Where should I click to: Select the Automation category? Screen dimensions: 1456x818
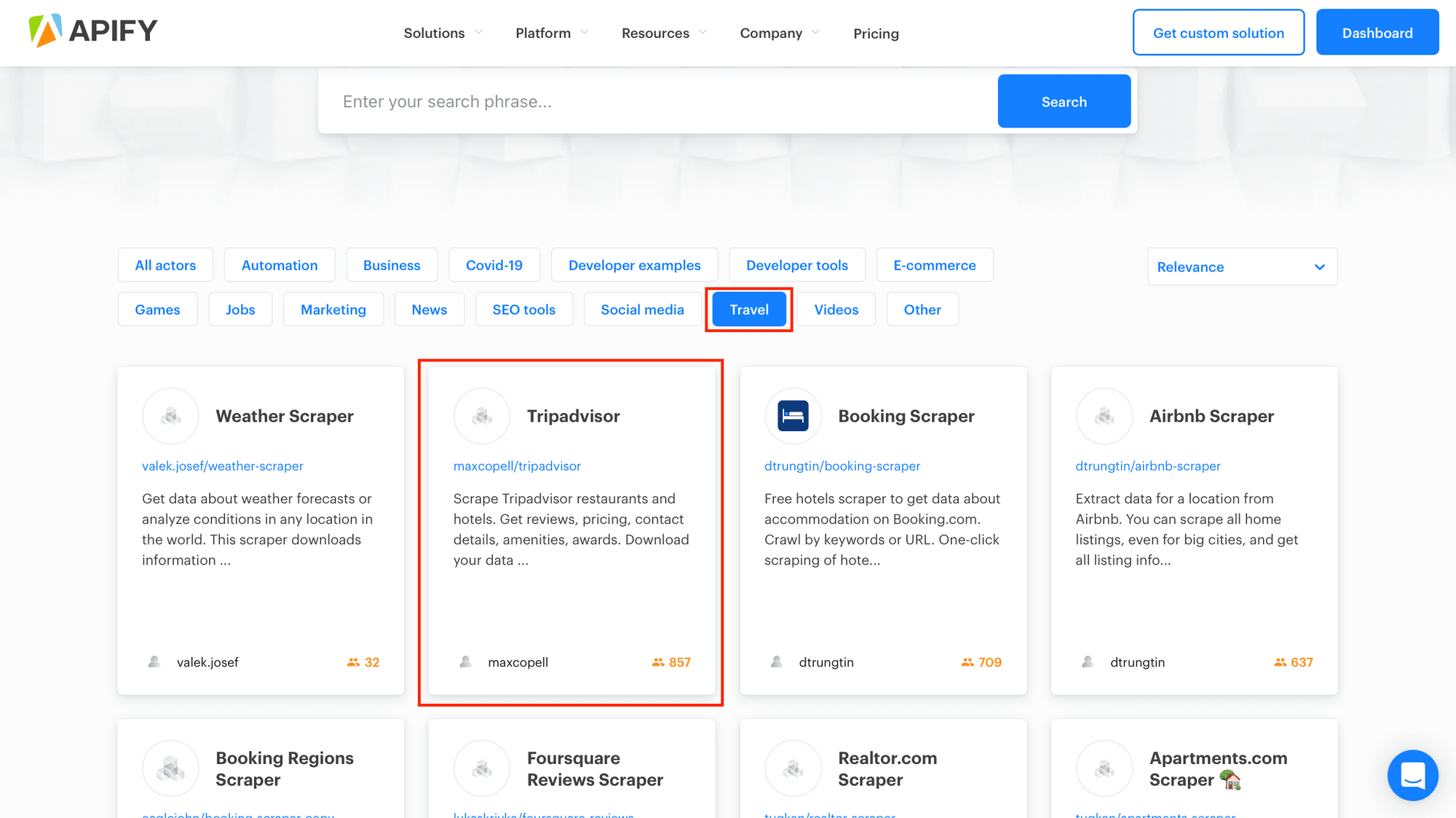(280, 265)
